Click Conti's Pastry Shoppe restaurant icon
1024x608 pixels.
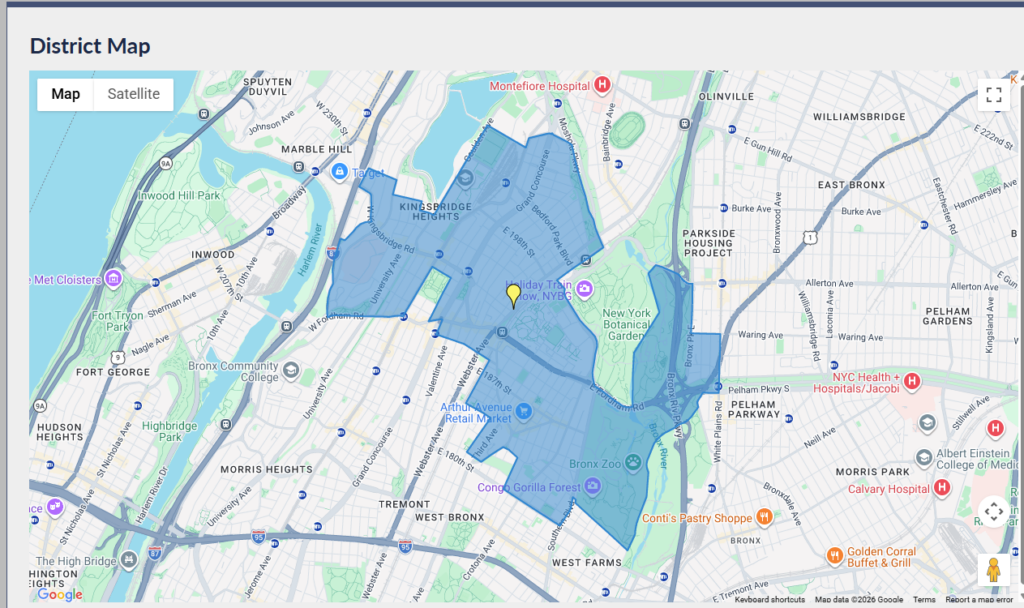coord(764,517)
